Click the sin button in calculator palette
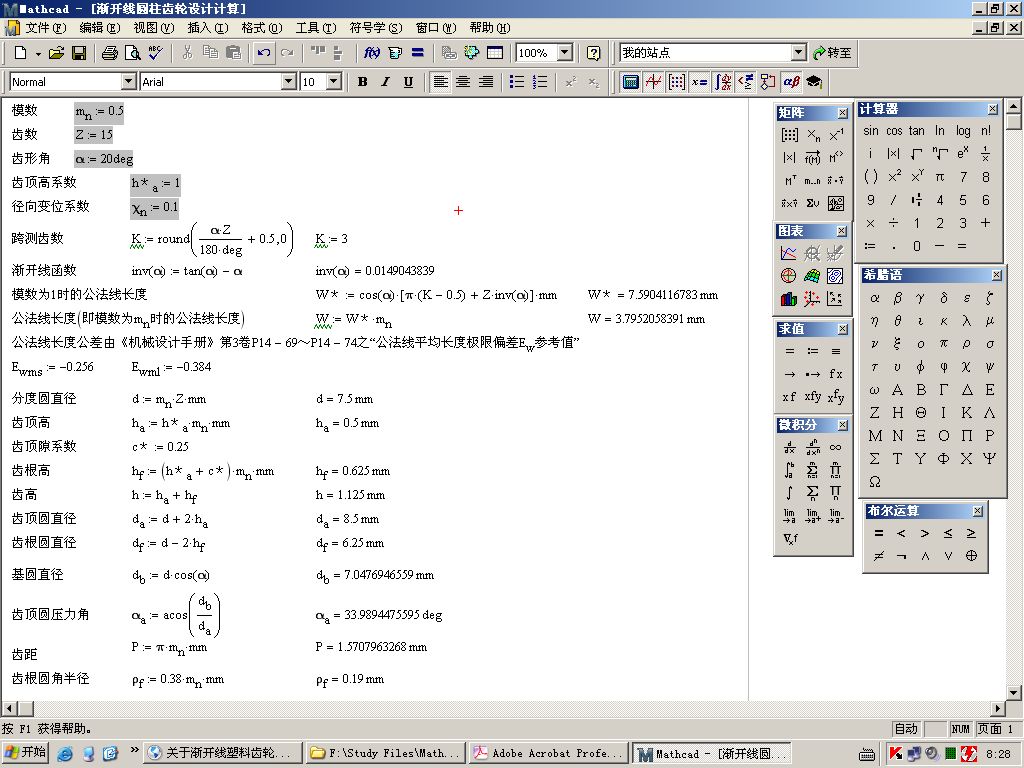The image size is (1024, 768). 871,131
